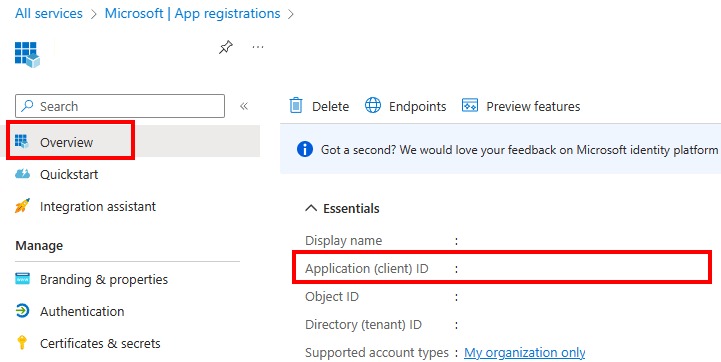
Task: Open Quickstart in the sidebar
Action: point(69,174)
